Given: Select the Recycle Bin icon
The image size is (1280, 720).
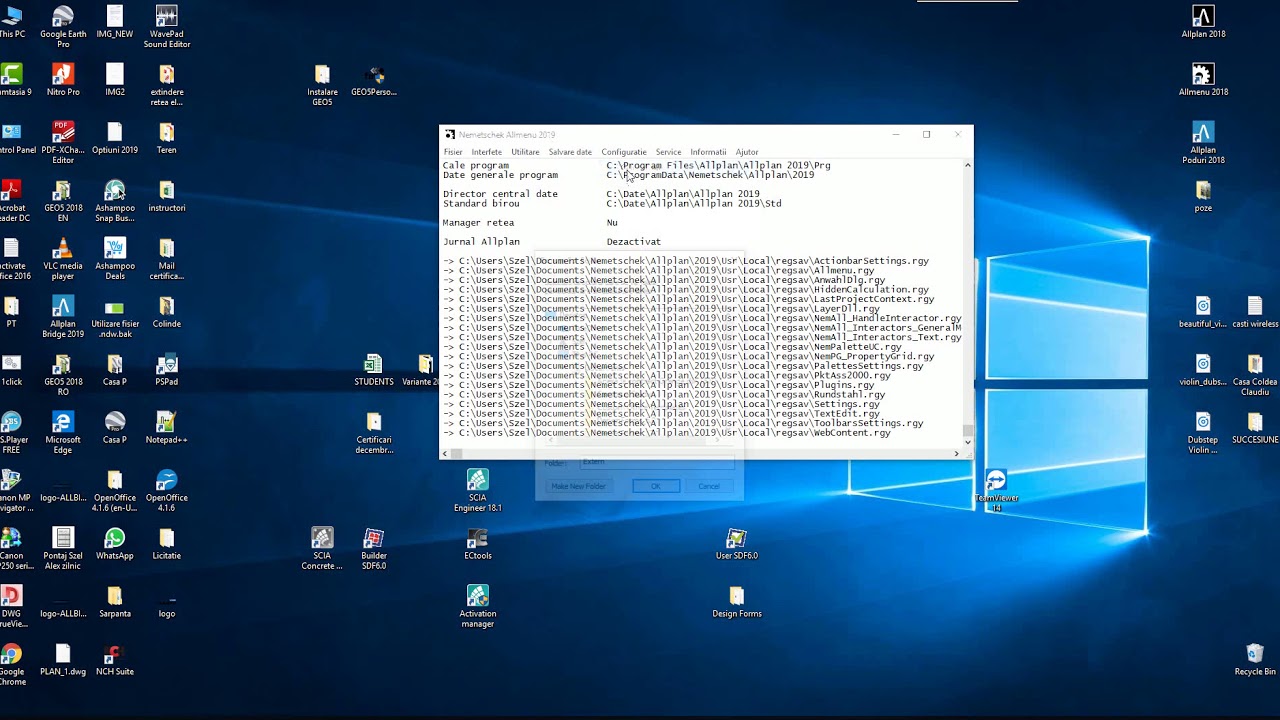Looking at the screenshot, I should point(1255,660).
